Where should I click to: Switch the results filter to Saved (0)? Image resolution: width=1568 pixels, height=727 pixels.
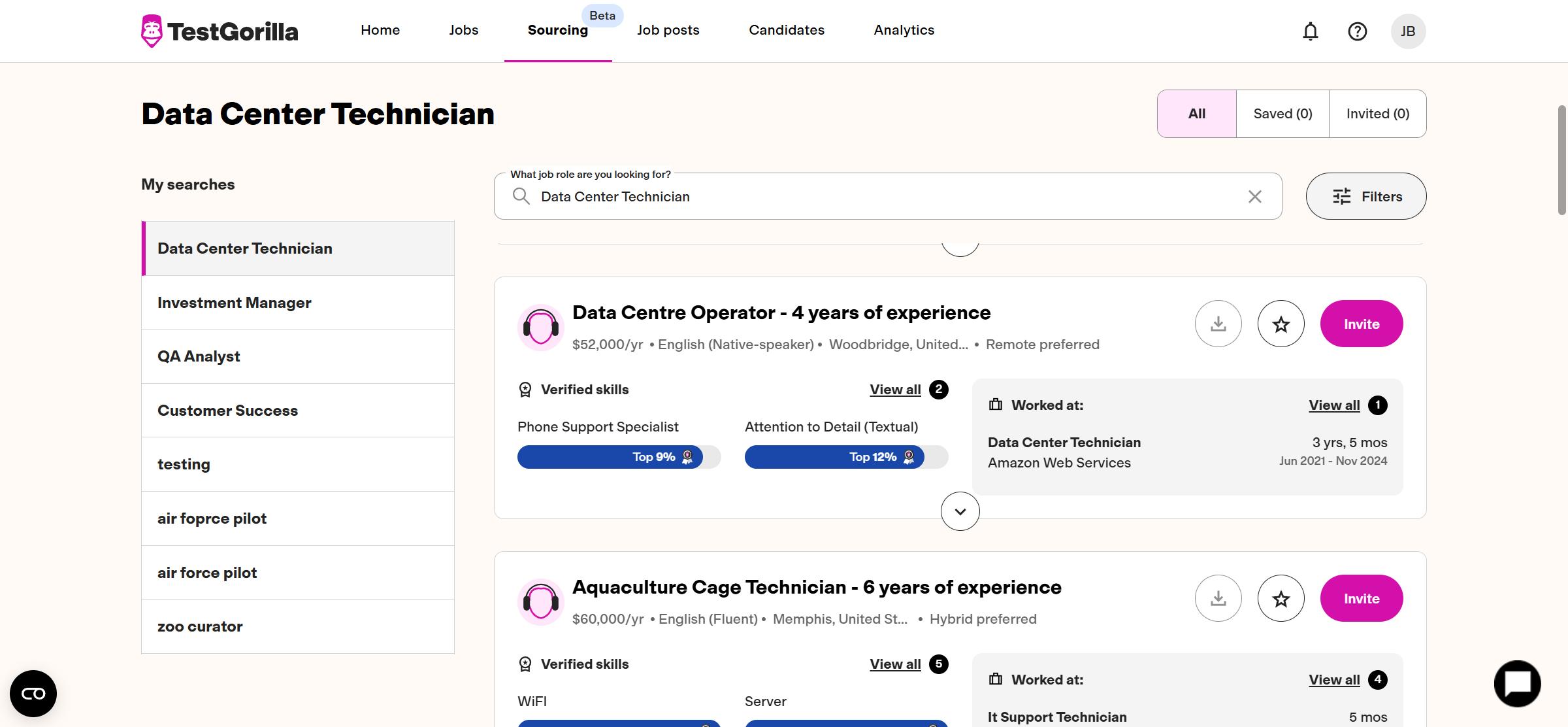click(1282, 113)
